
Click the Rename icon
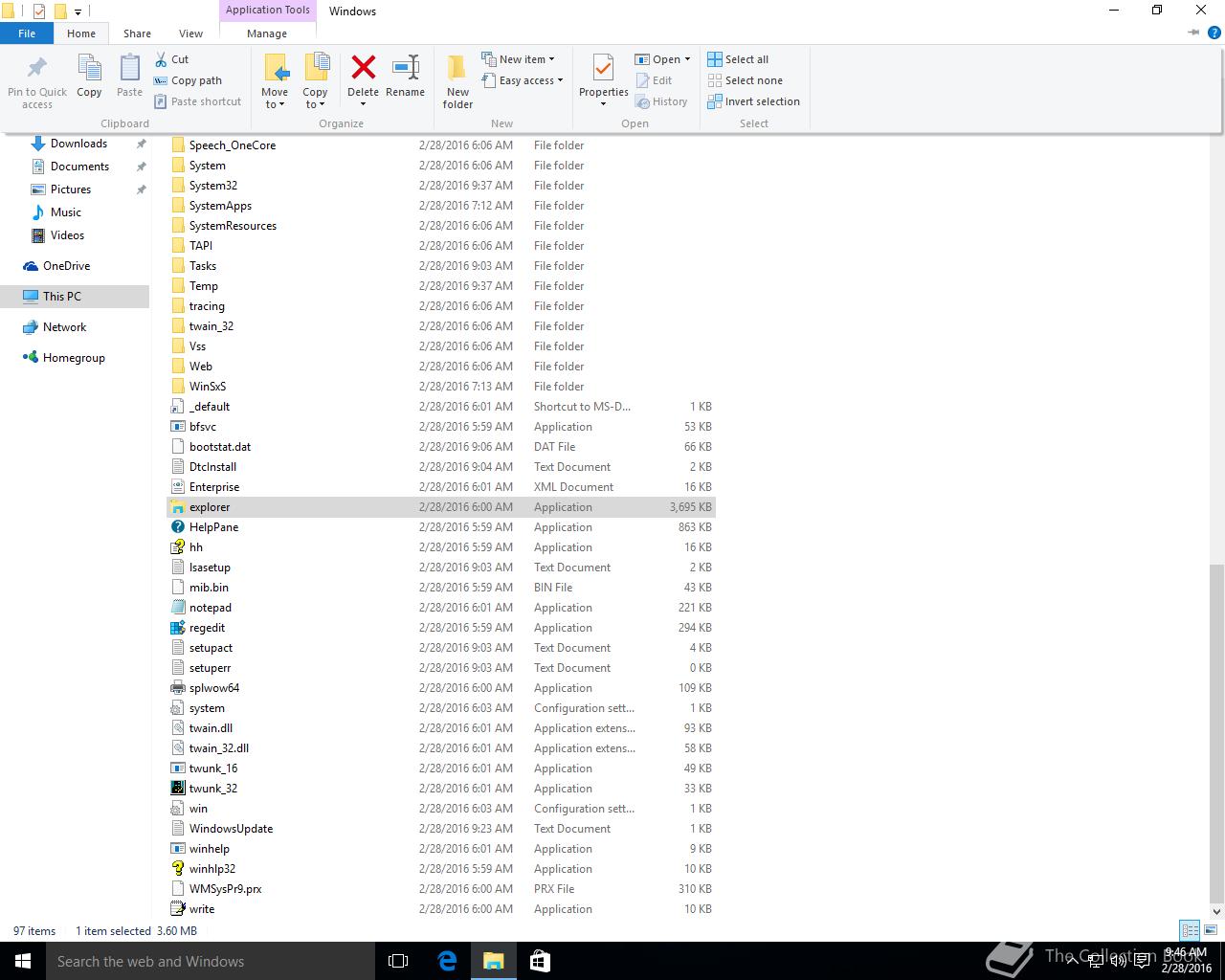pos(406,68)
